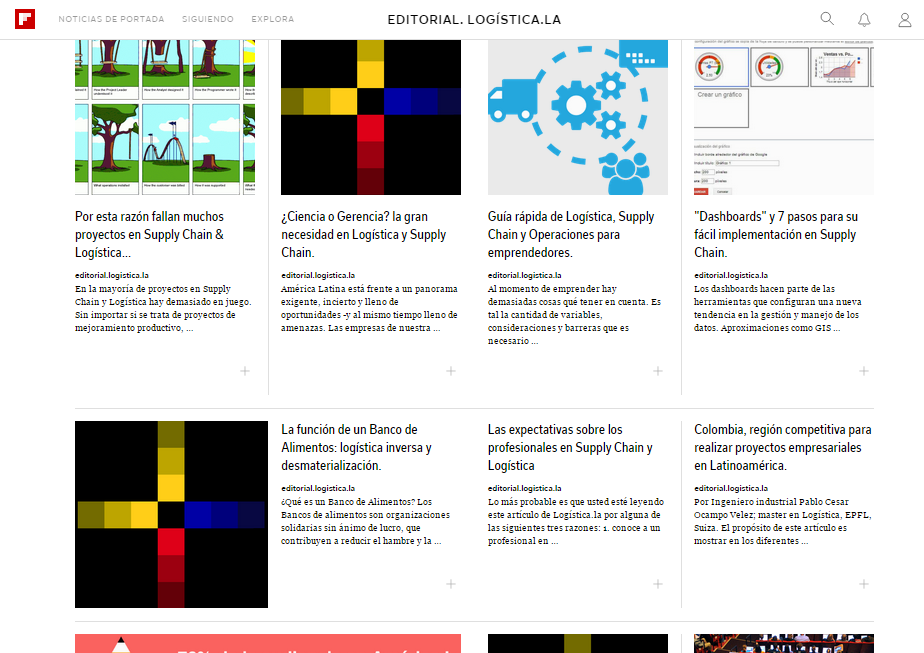Screen dimensions: 924x653
Task: Click plus icon under Dashboards article
Action: point(864,371)
